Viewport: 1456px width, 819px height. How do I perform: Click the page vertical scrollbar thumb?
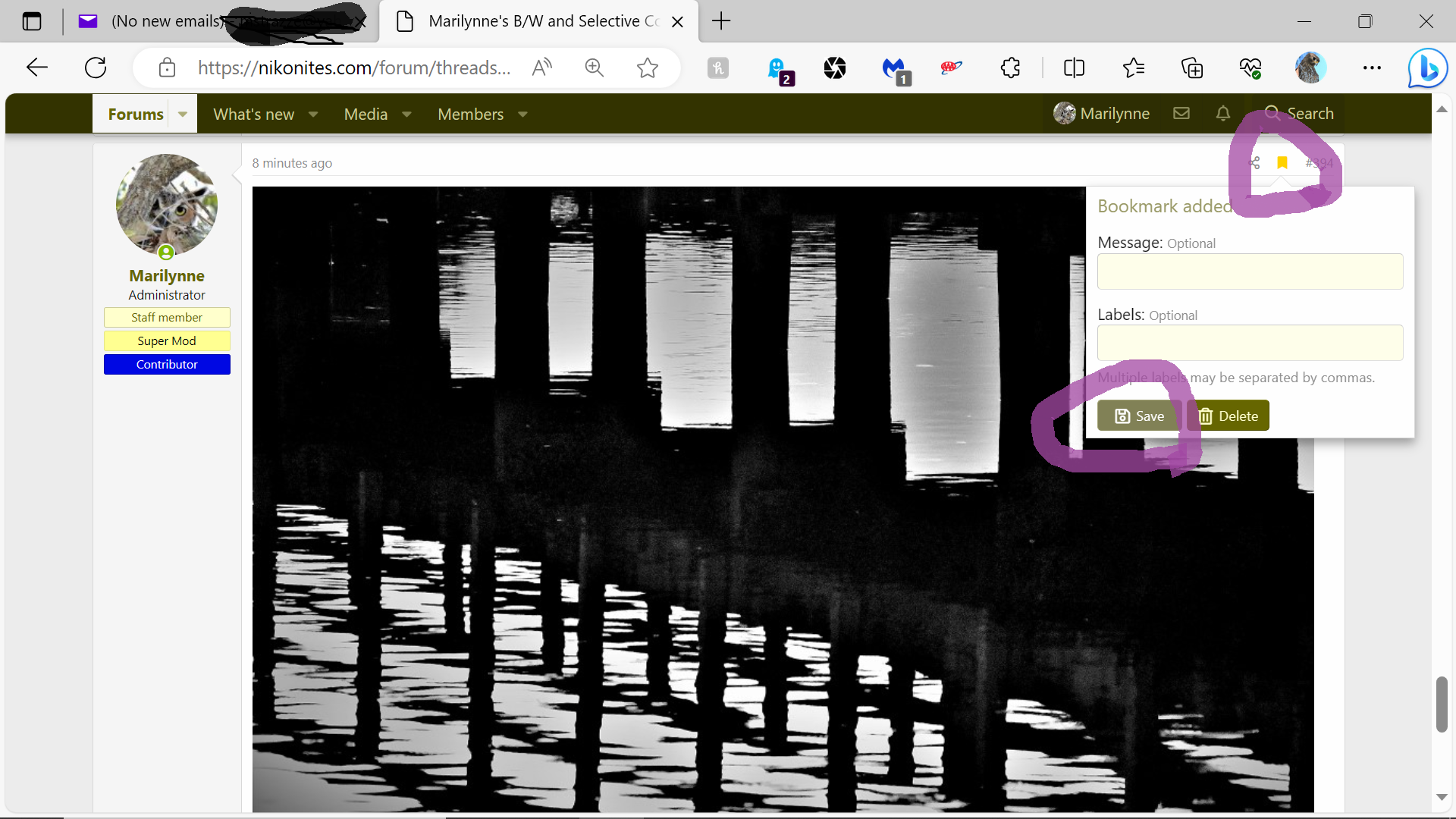point(1442,704)
